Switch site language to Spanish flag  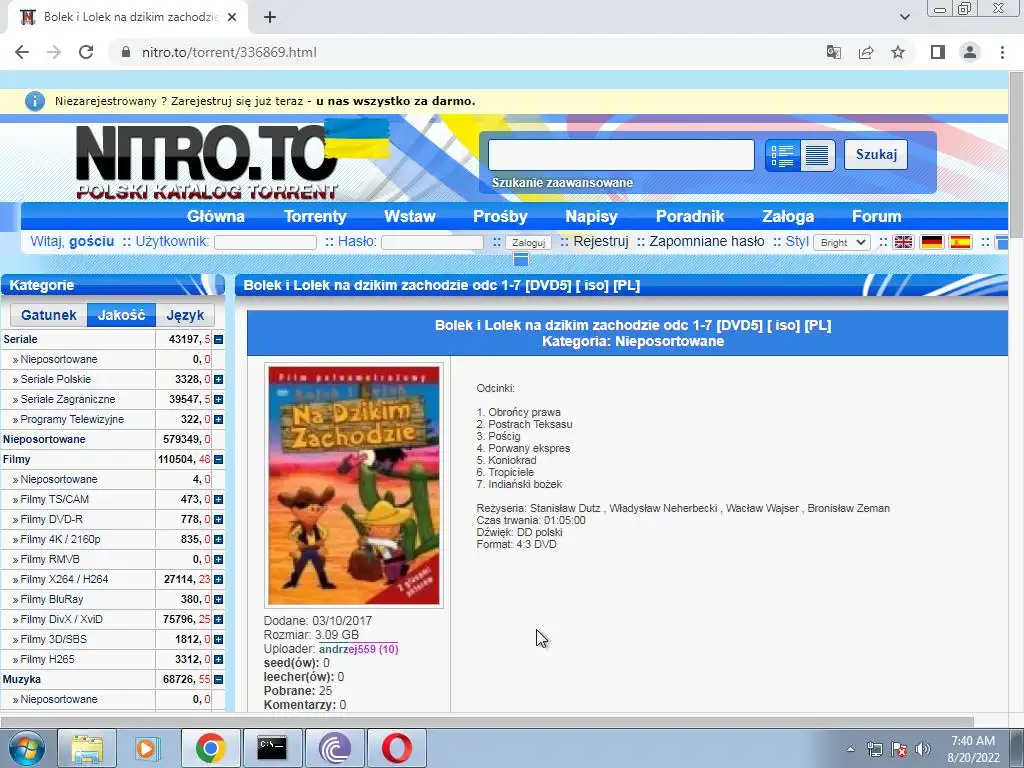click(960, 242)
